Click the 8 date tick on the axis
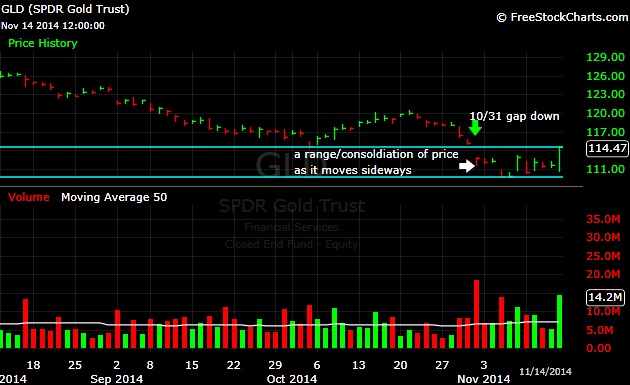This screenshot has height=385, width=630. (x=150, y=365)
